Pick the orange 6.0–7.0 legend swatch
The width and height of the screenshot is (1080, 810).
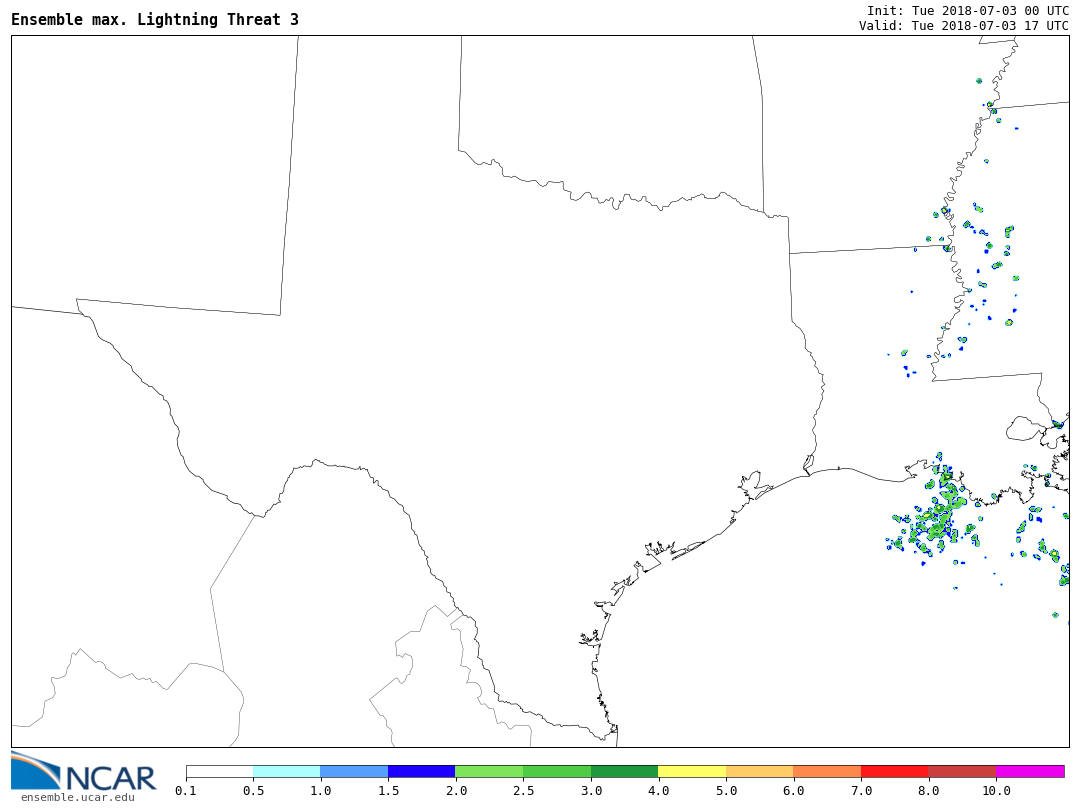coord(827,772)
